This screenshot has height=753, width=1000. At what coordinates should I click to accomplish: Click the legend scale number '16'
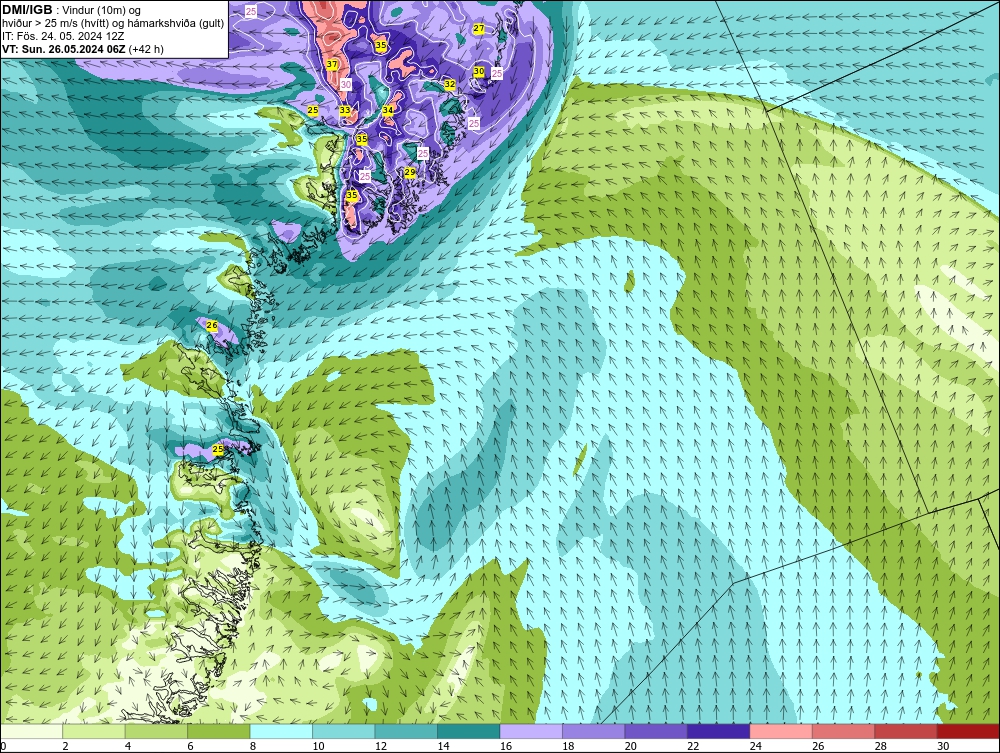[x=506, y=746]
